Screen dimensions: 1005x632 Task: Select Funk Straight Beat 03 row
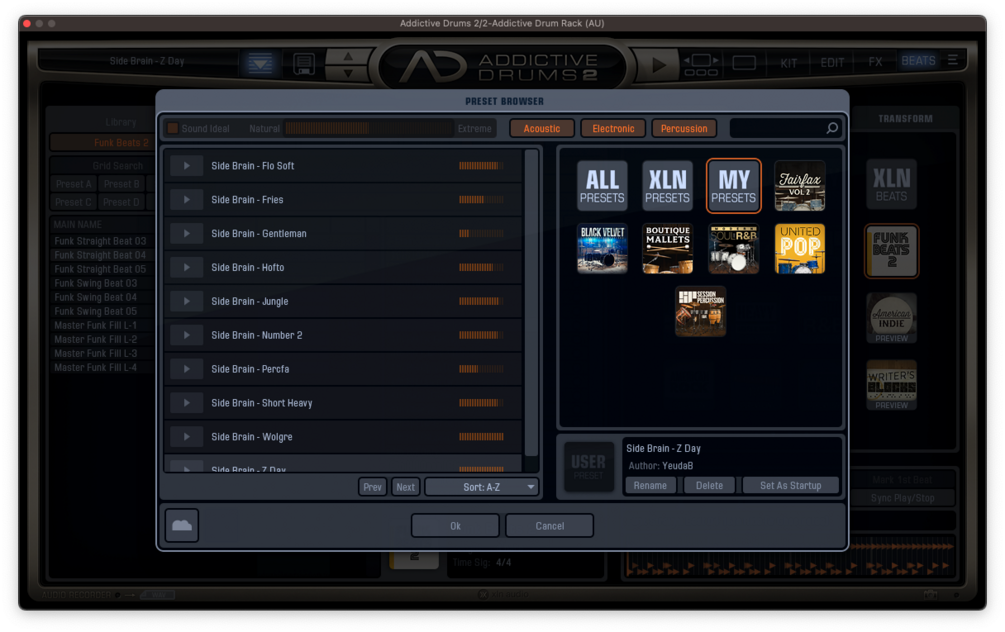coord(101,241)
